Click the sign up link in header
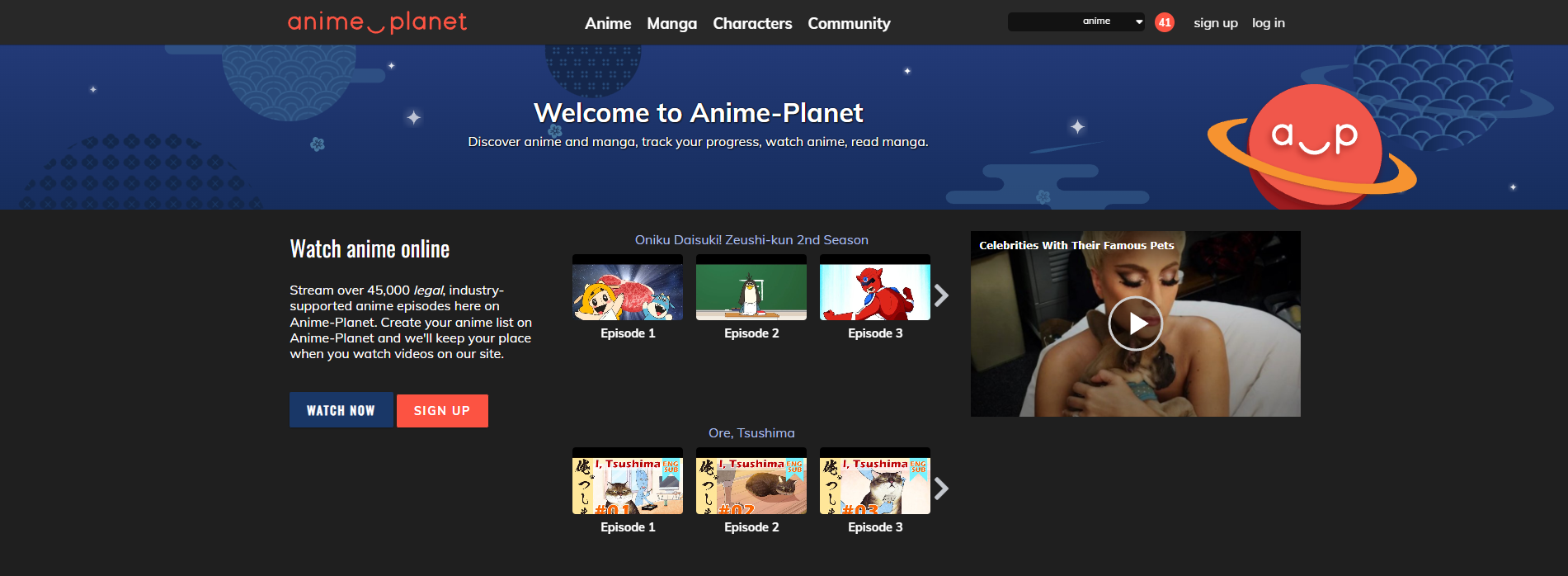The height and width of the screenshot is (576, 1568). coord(1215,23)
